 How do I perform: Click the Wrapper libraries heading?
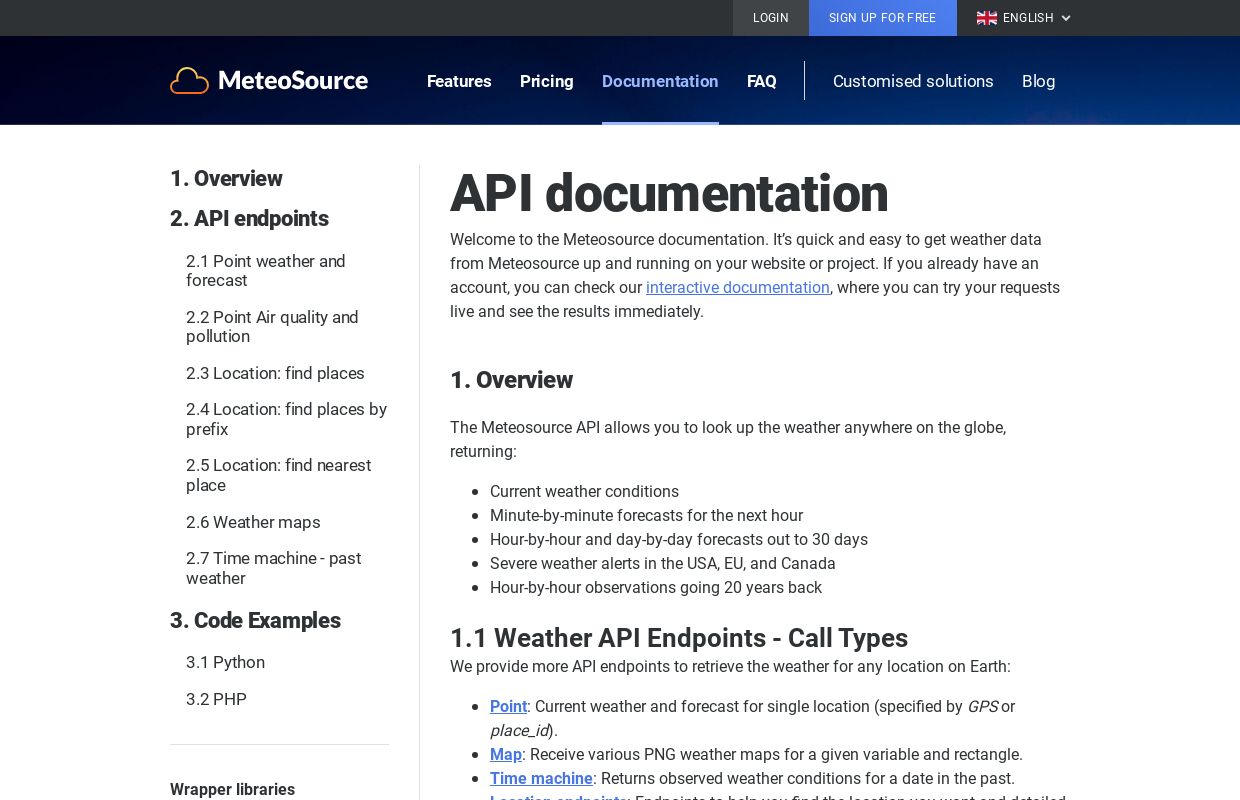coord(232,790)
